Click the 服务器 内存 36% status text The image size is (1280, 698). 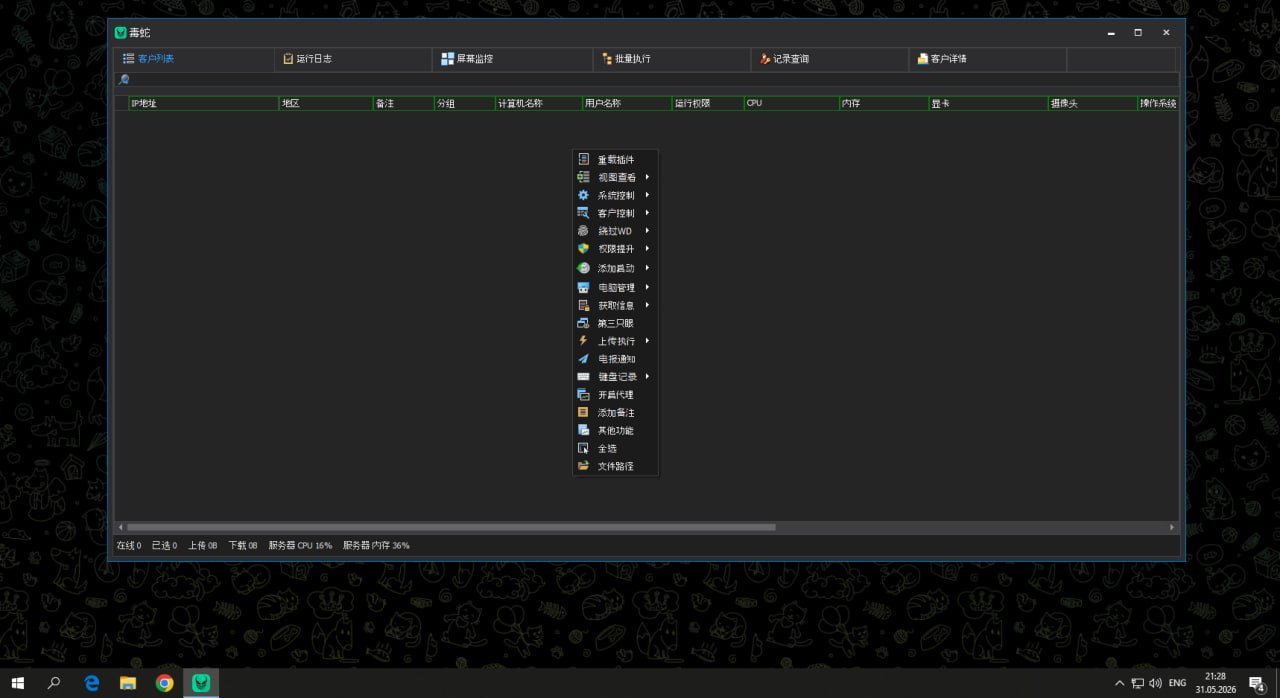tap(376, 546)
